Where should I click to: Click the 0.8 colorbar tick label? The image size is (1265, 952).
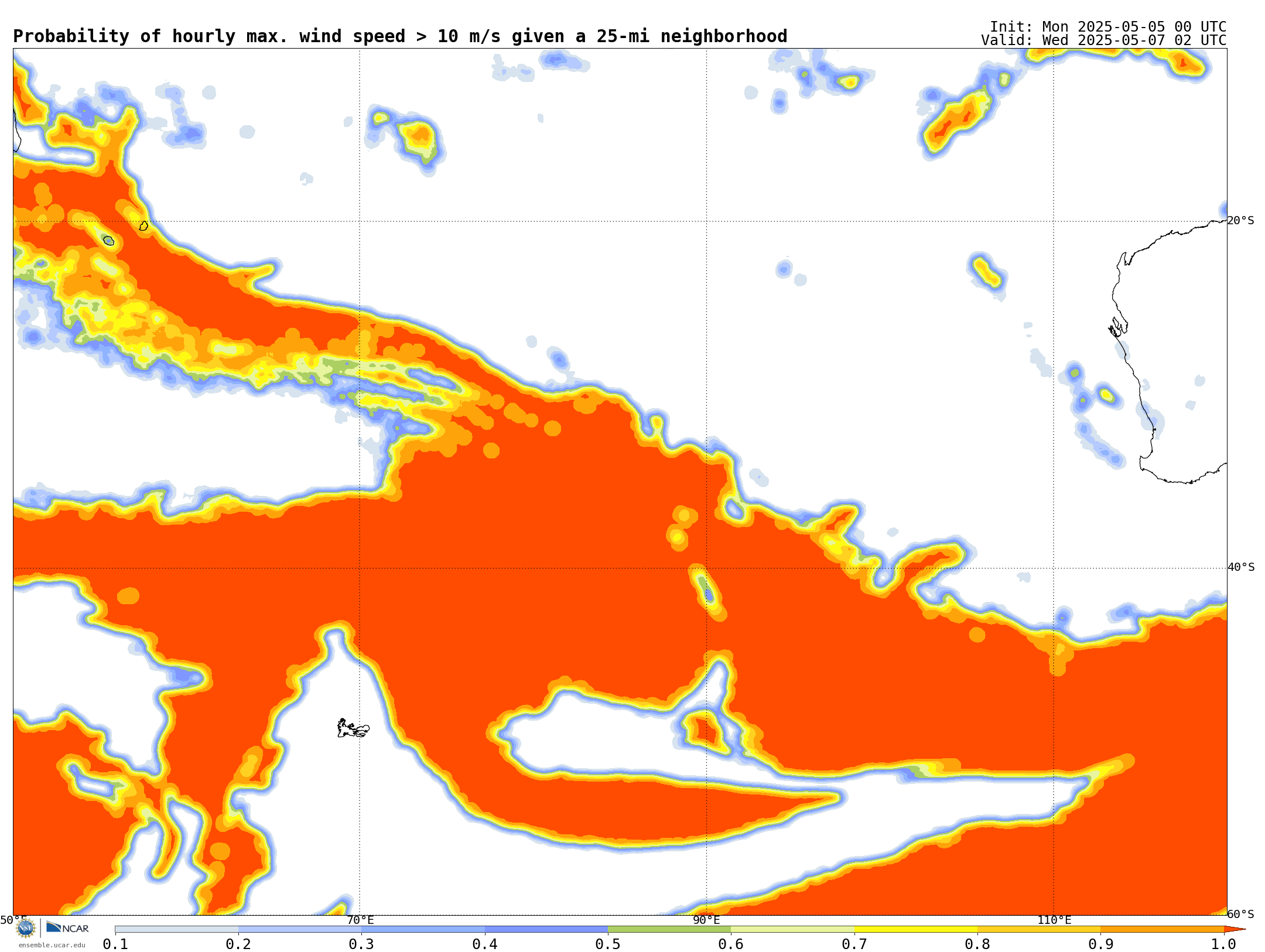pos(977,944)
